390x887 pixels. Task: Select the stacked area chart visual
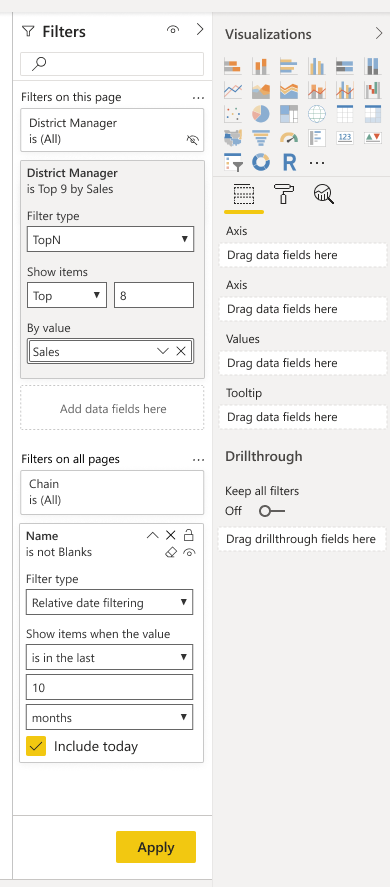coord(289,90)
